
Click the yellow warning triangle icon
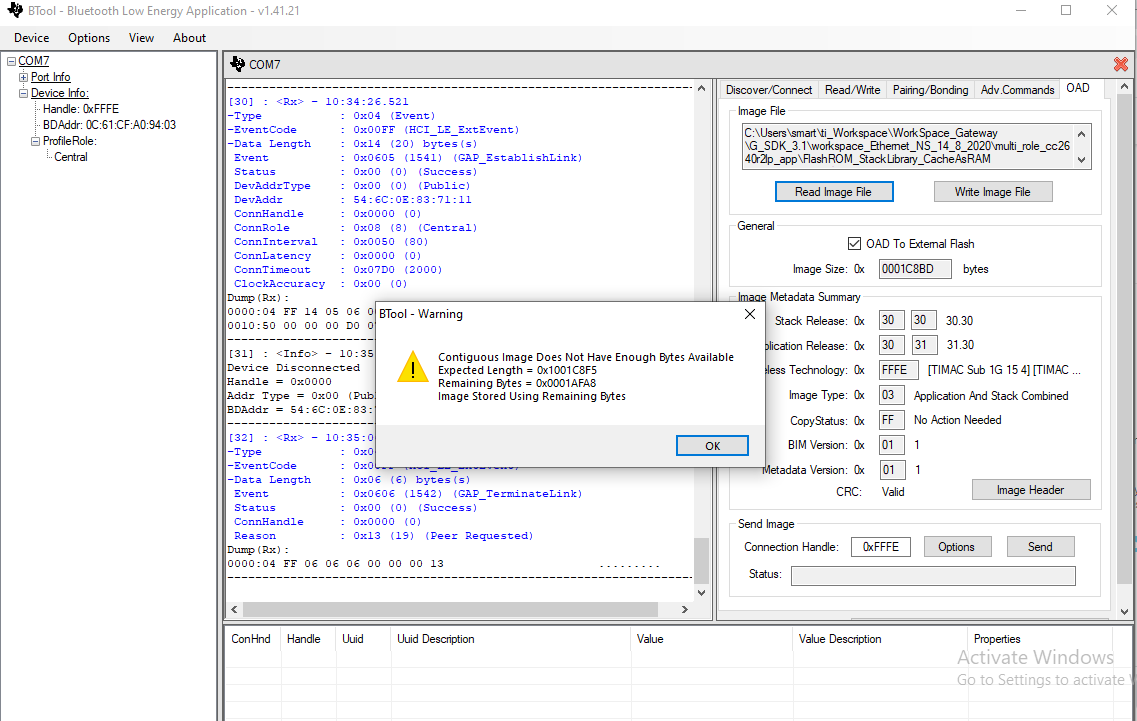411,368
